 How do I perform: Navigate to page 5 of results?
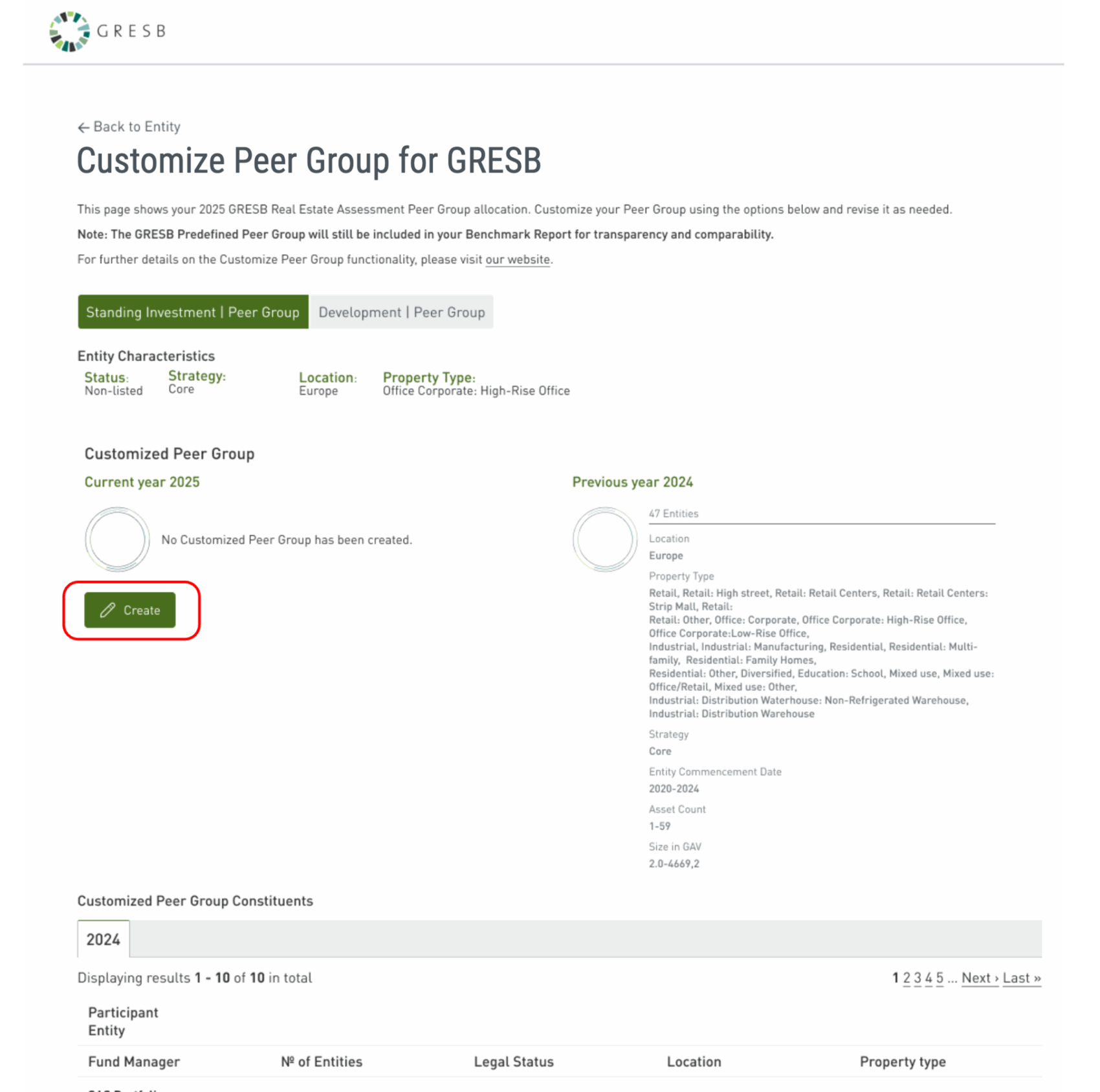940,977
